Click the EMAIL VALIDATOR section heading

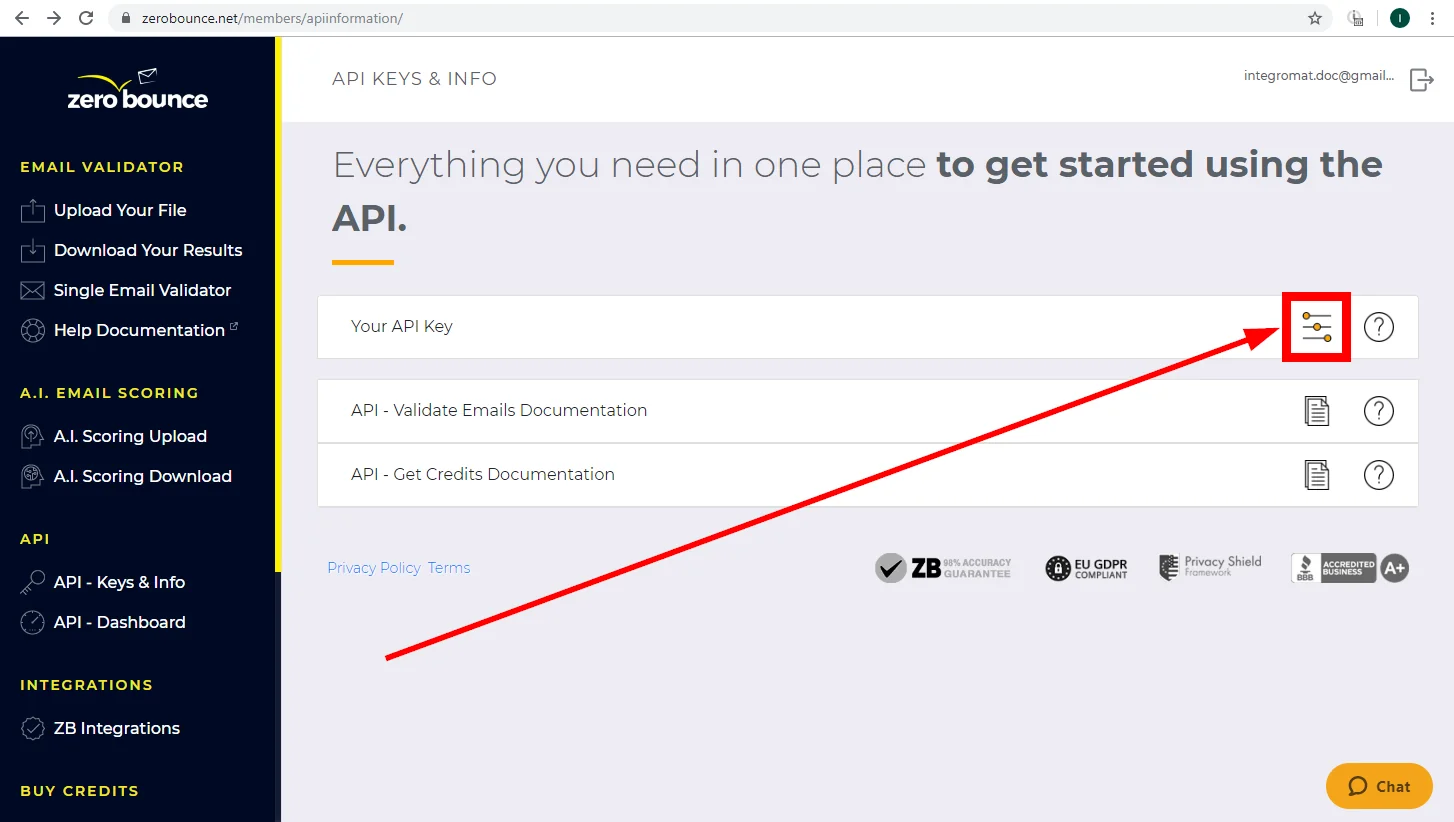[102, 167]
